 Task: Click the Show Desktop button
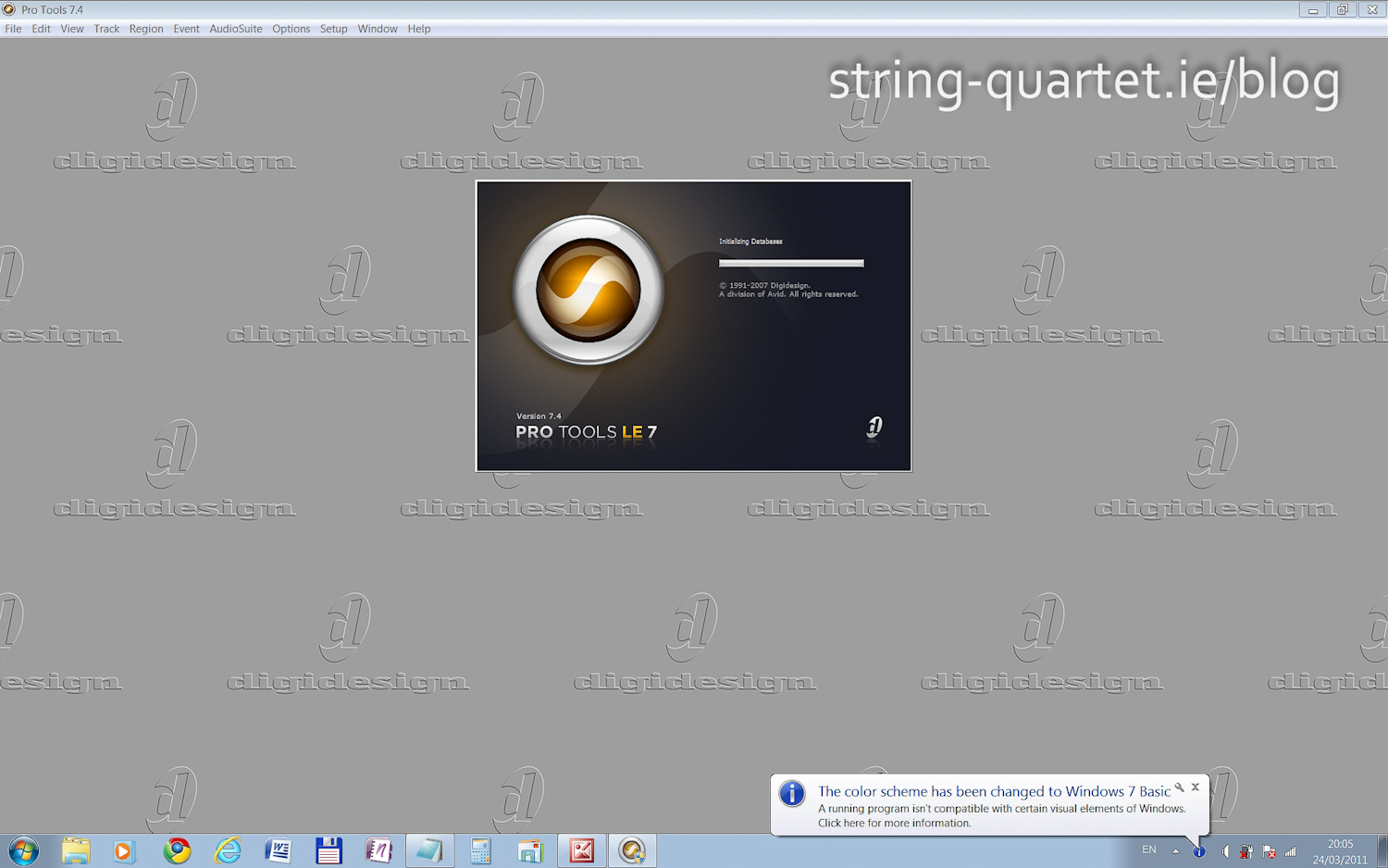[x=1382, y=850]
